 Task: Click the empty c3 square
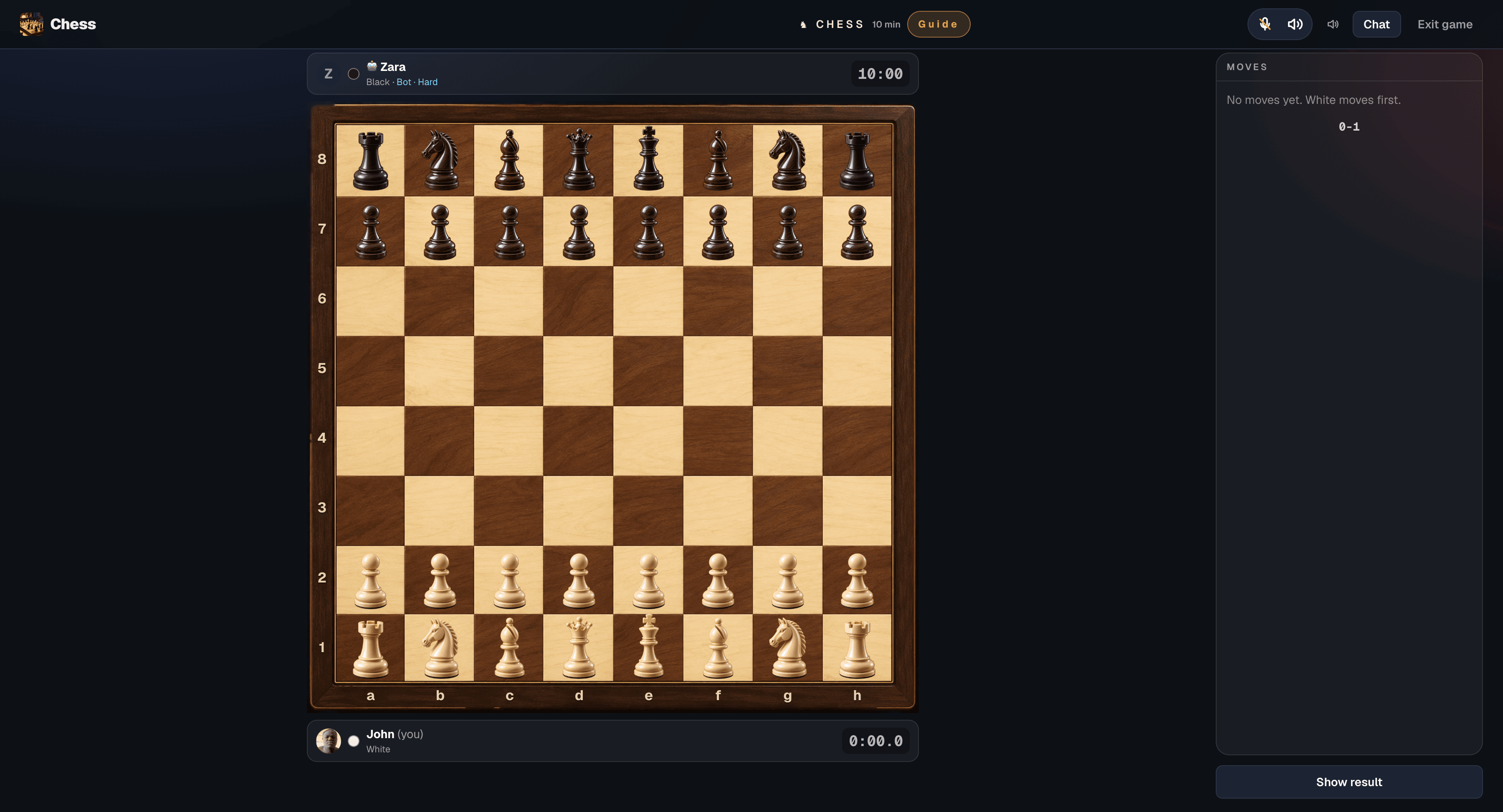click(509, 510)
